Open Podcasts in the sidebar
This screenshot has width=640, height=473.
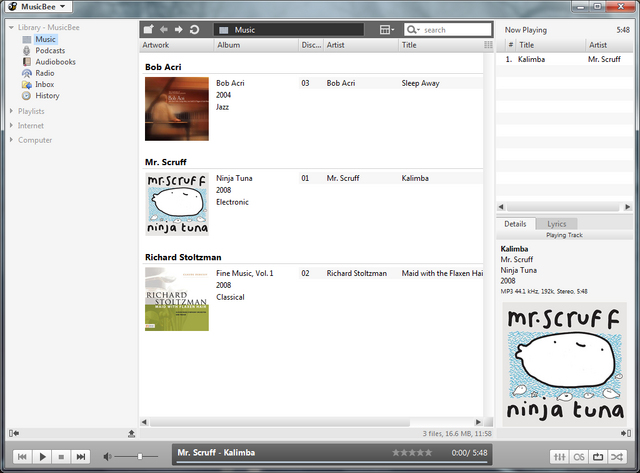click(50, 51)
